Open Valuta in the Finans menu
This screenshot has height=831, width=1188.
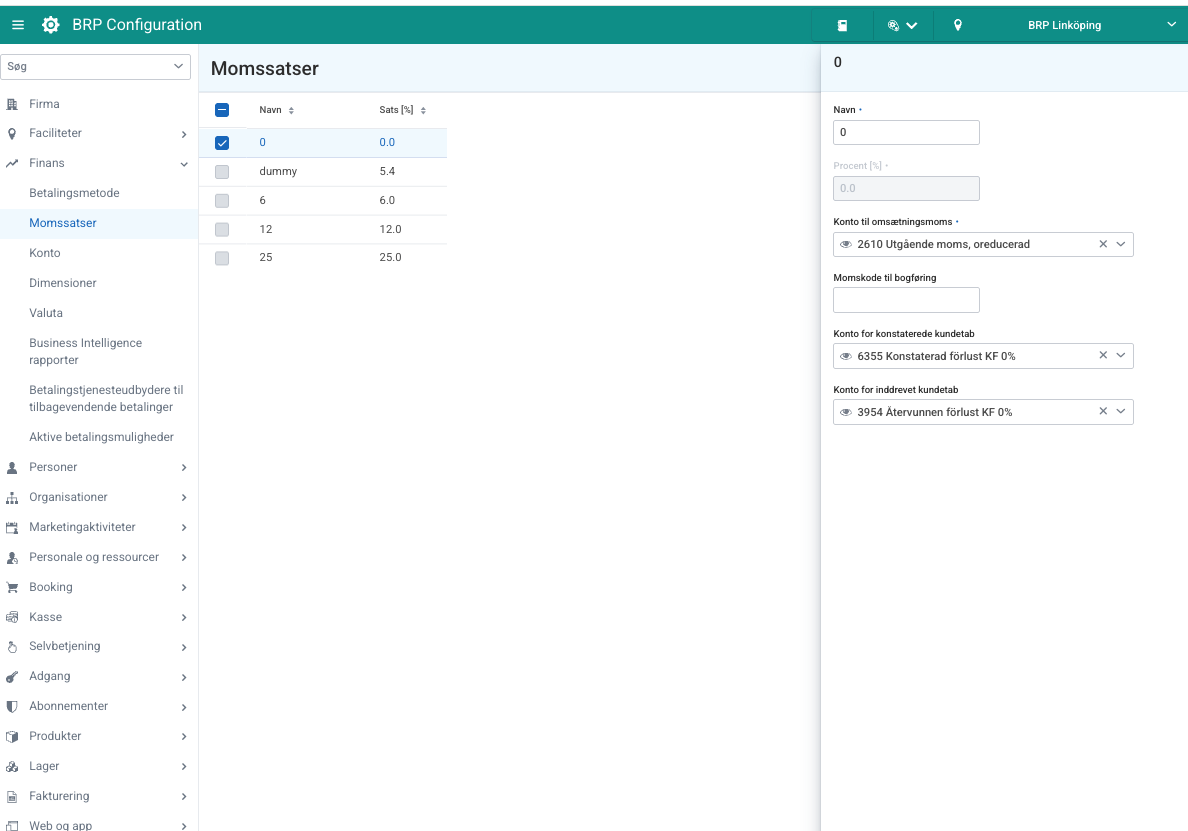[46, 313]
